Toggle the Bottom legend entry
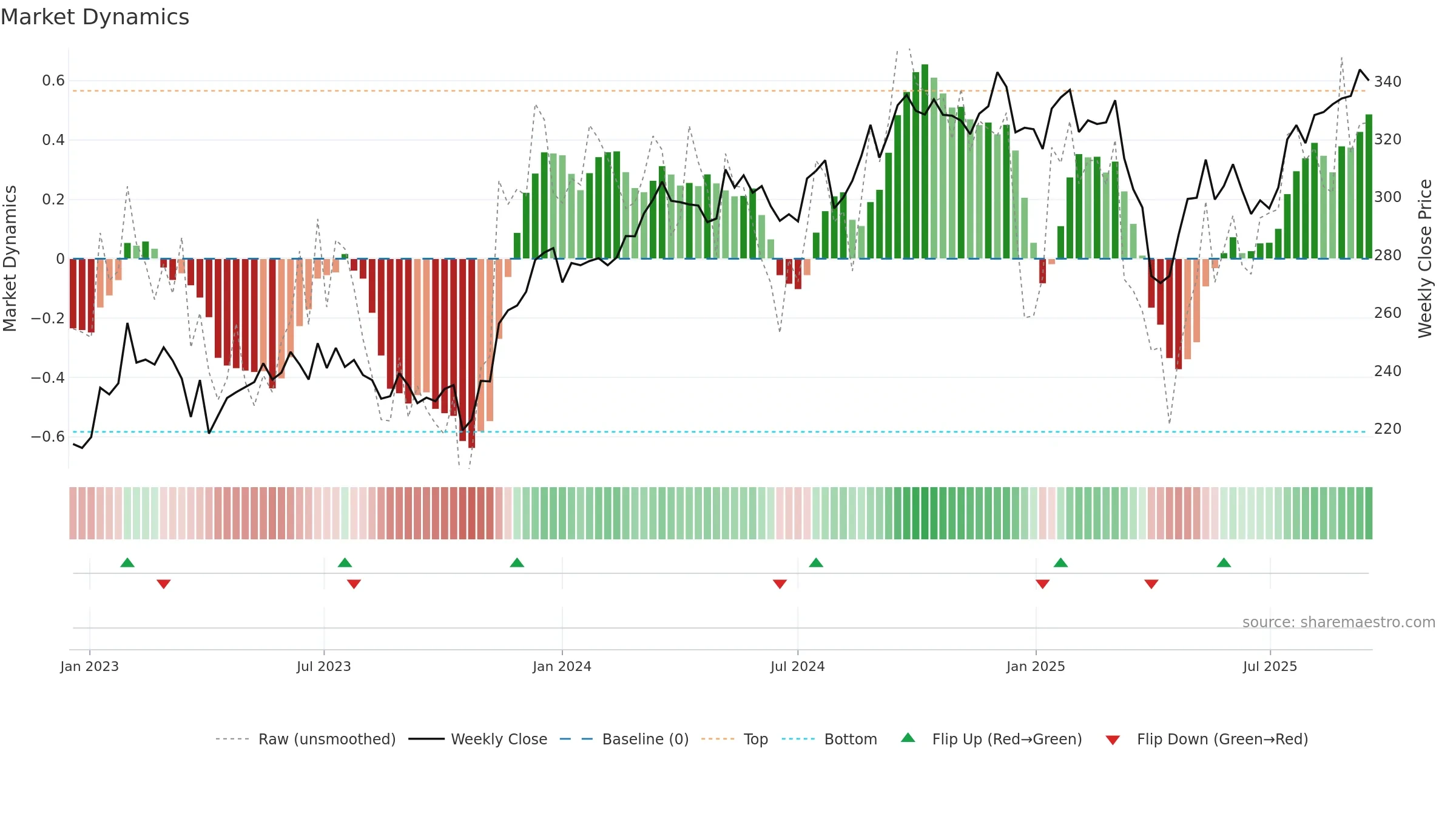 [x=829, y=739]
